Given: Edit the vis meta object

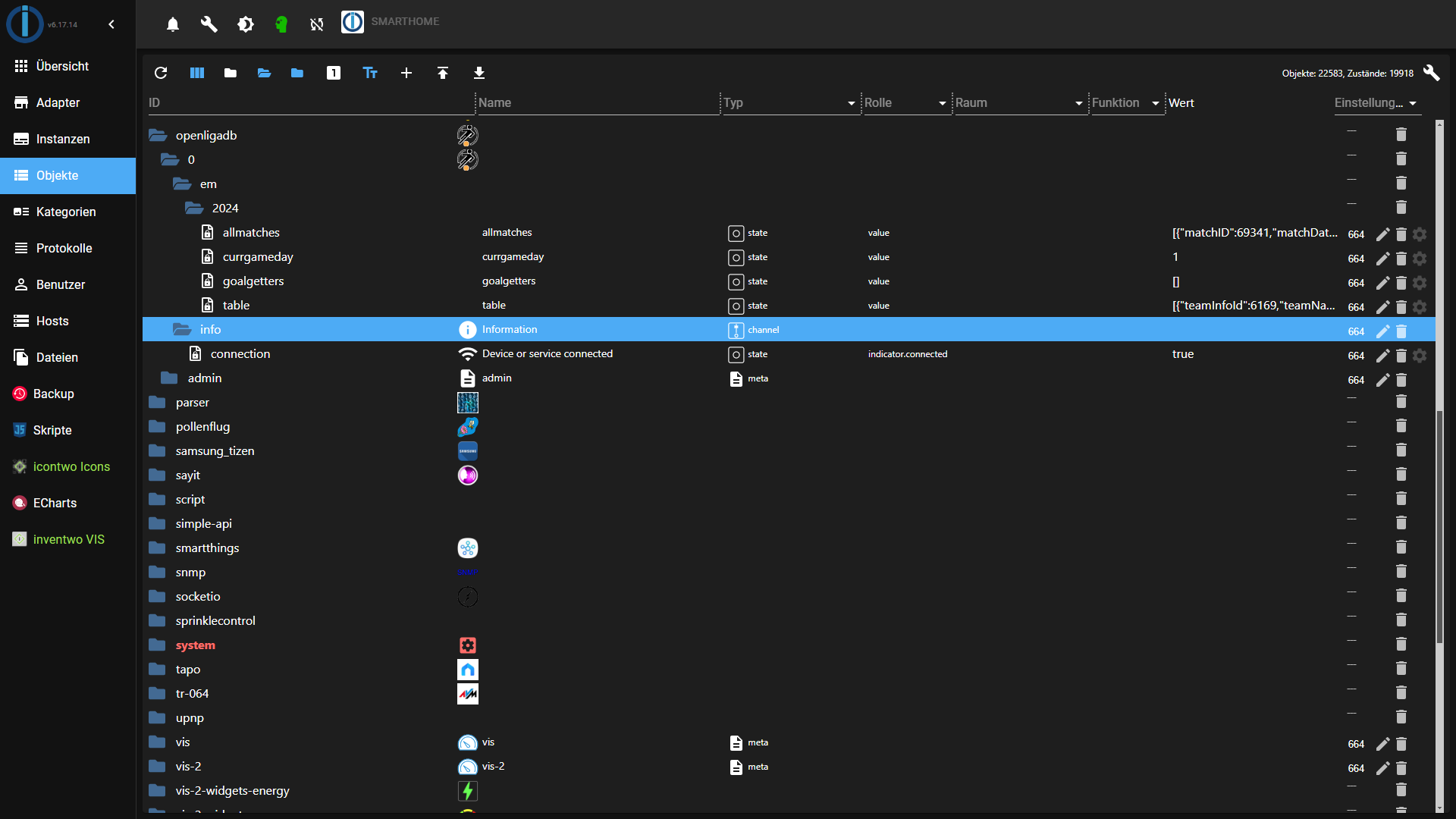Looking at the screenshot, I should pyautogui.click(x=1383, y=744).
